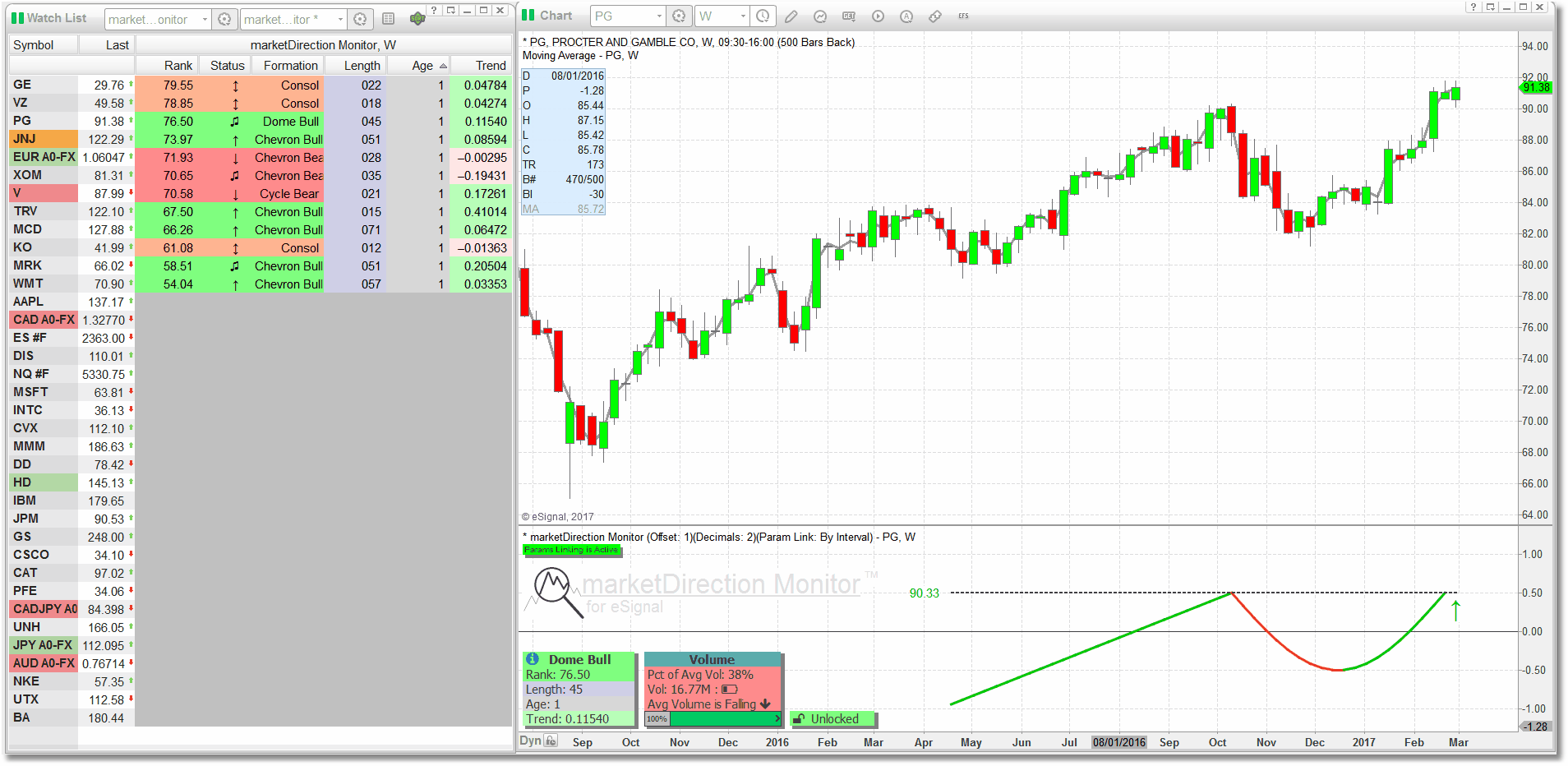Select the EUR A0-FX symbol
The height and width of the screenshot is (766, 1568).
coord(44,157)
